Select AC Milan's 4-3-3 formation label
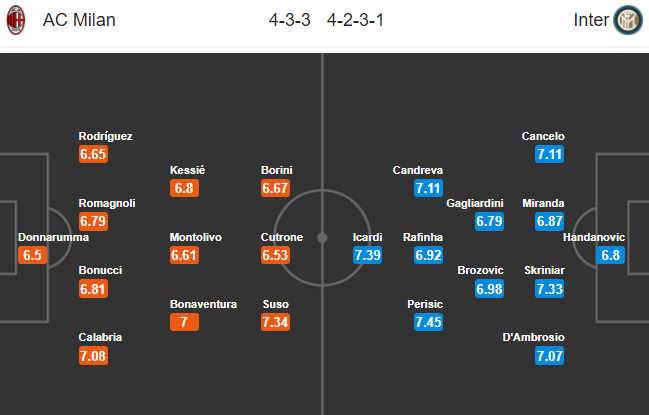649x415 pixels. 289,21
